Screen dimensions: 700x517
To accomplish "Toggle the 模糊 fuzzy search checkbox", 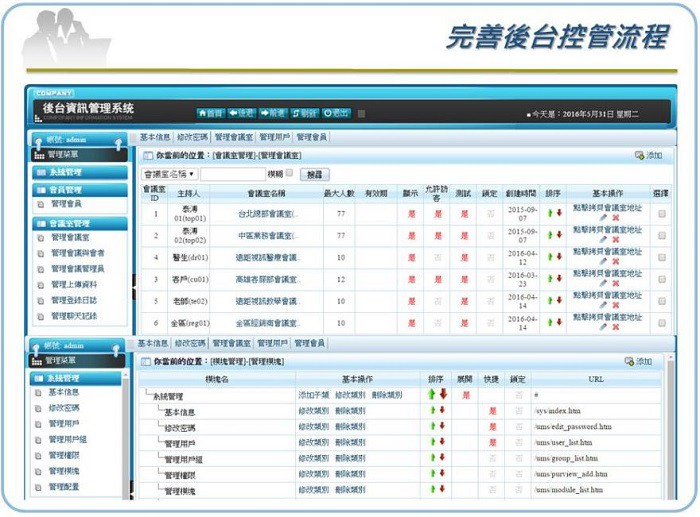I will click(x=289, y=173).
